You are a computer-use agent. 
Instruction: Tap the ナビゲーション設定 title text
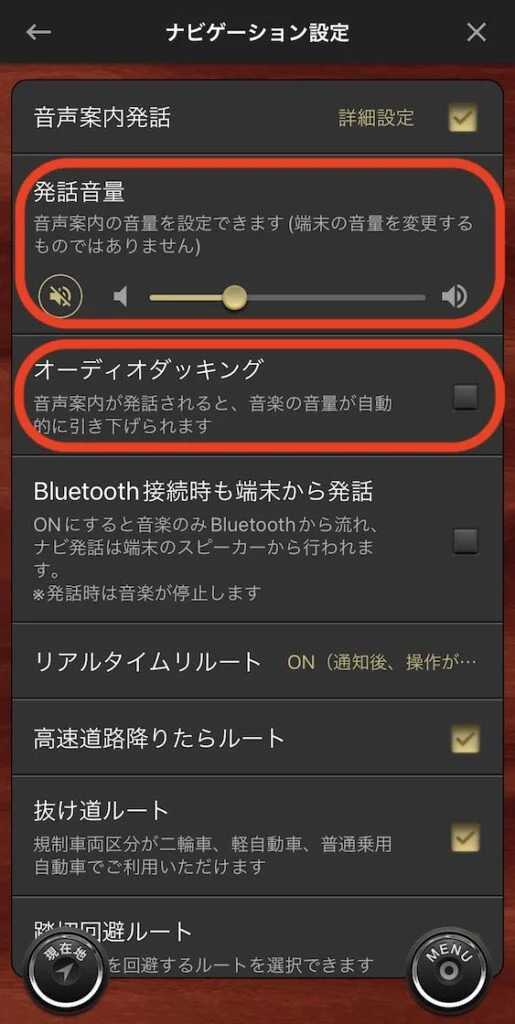tap(257, 32)
